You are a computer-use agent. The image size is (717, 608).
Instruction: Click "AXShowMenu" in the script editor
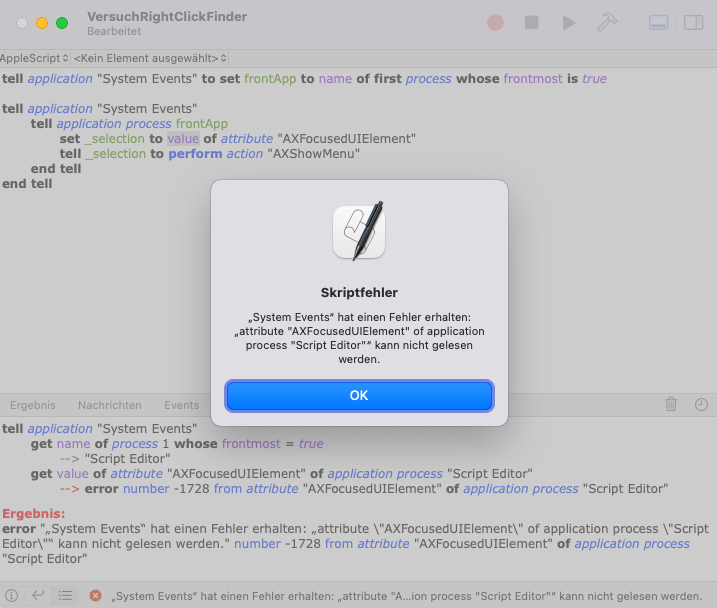(x=314, y=154)
